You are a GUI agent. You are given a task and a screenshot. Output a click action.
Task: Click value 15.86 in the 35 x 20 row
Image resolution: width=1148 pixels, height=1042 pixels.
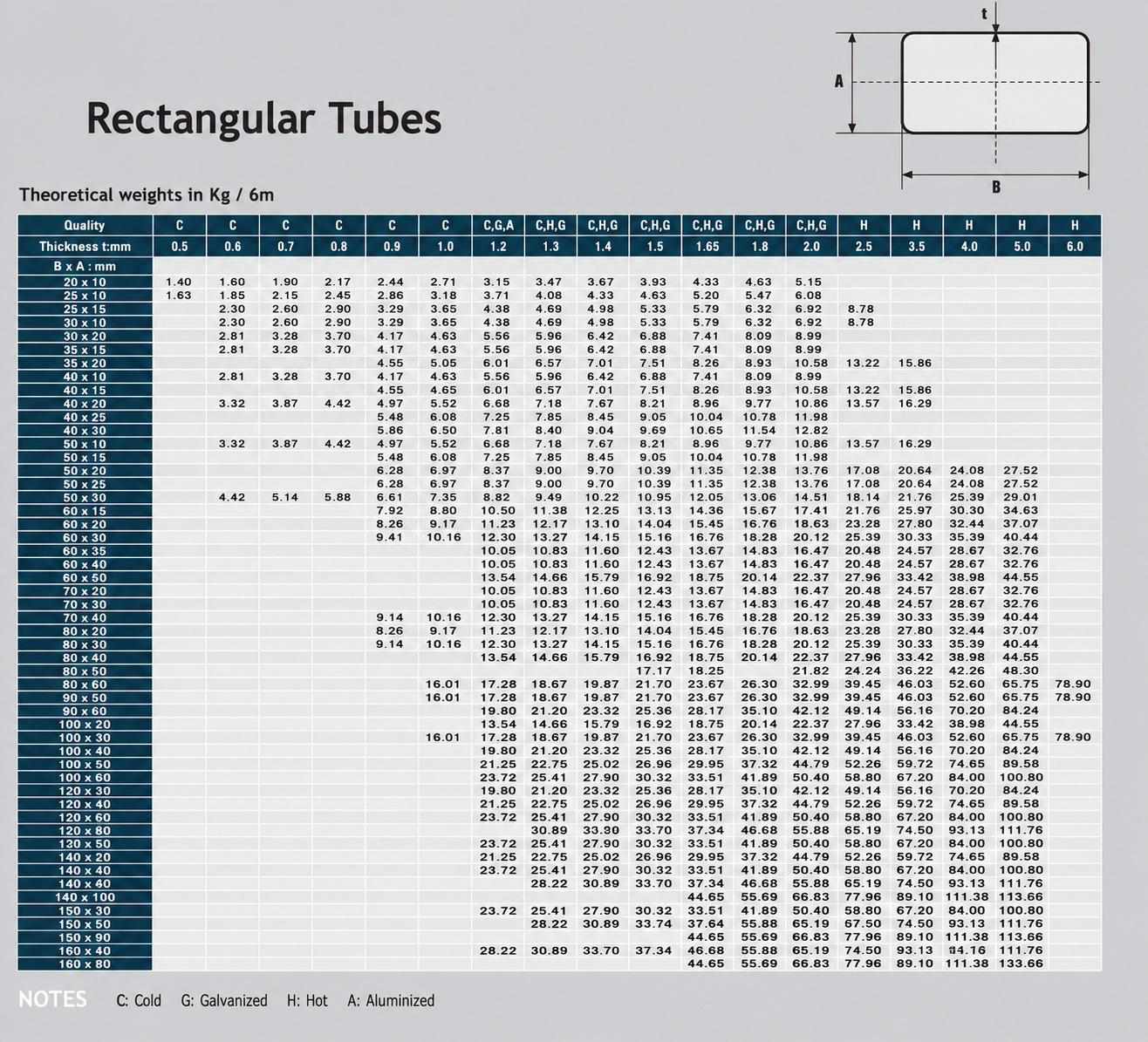[x=915, y=363]
